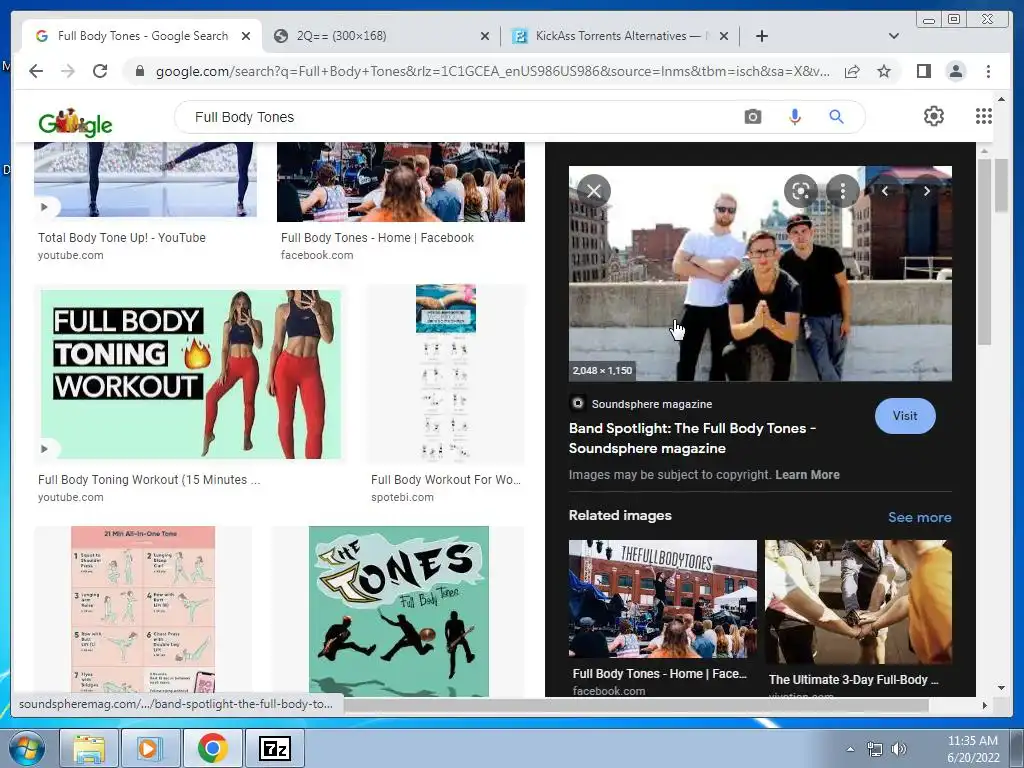Click the browser forward arrow

tap(68, 71)
